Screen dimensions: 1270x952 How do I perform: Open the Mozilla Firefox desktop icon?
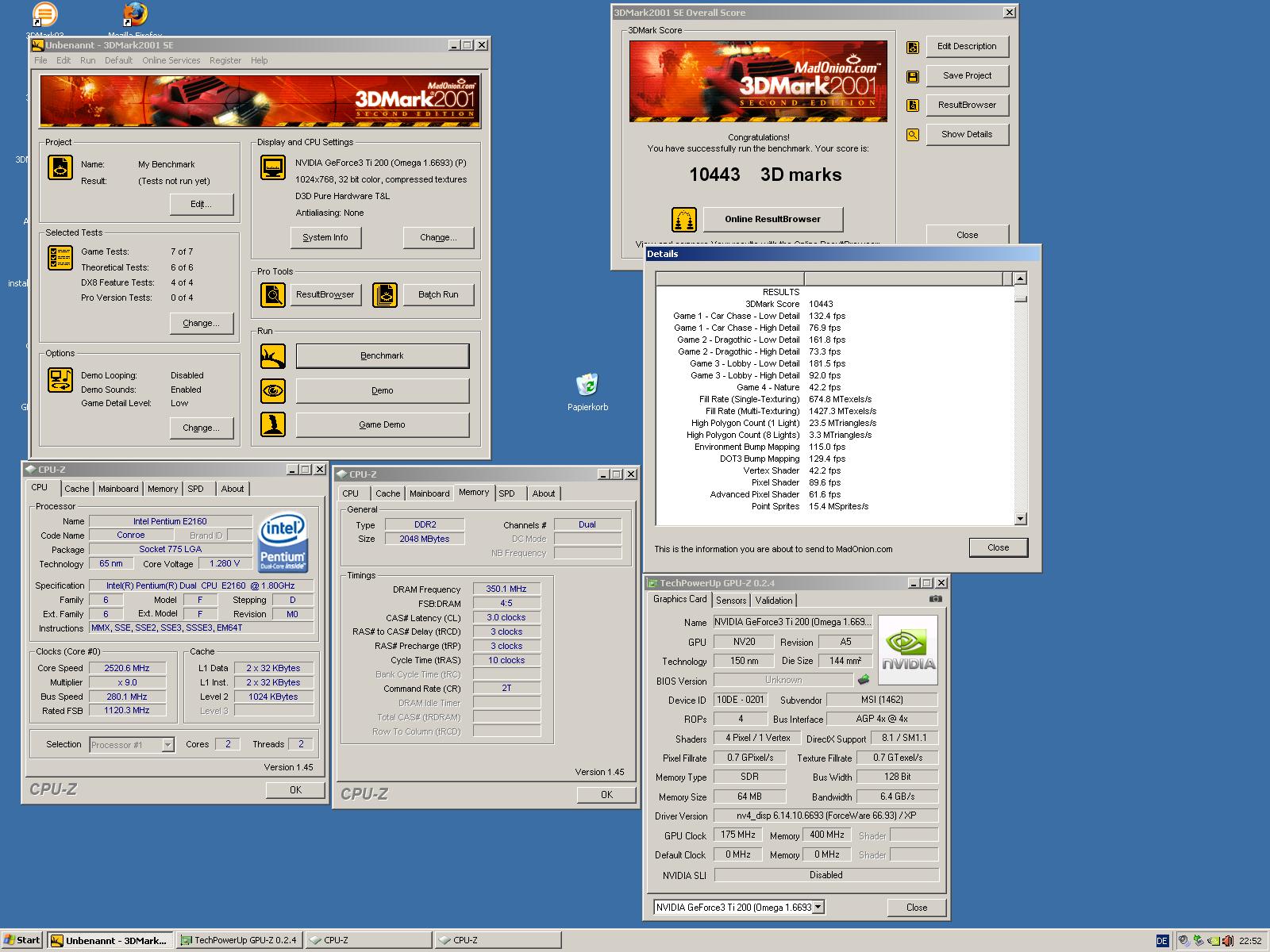coord(136,13)
